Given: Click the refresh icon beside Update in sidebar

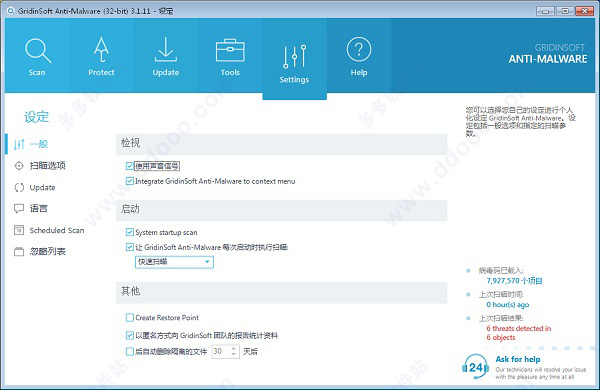Looking at the screenshot, I should 19,188.
